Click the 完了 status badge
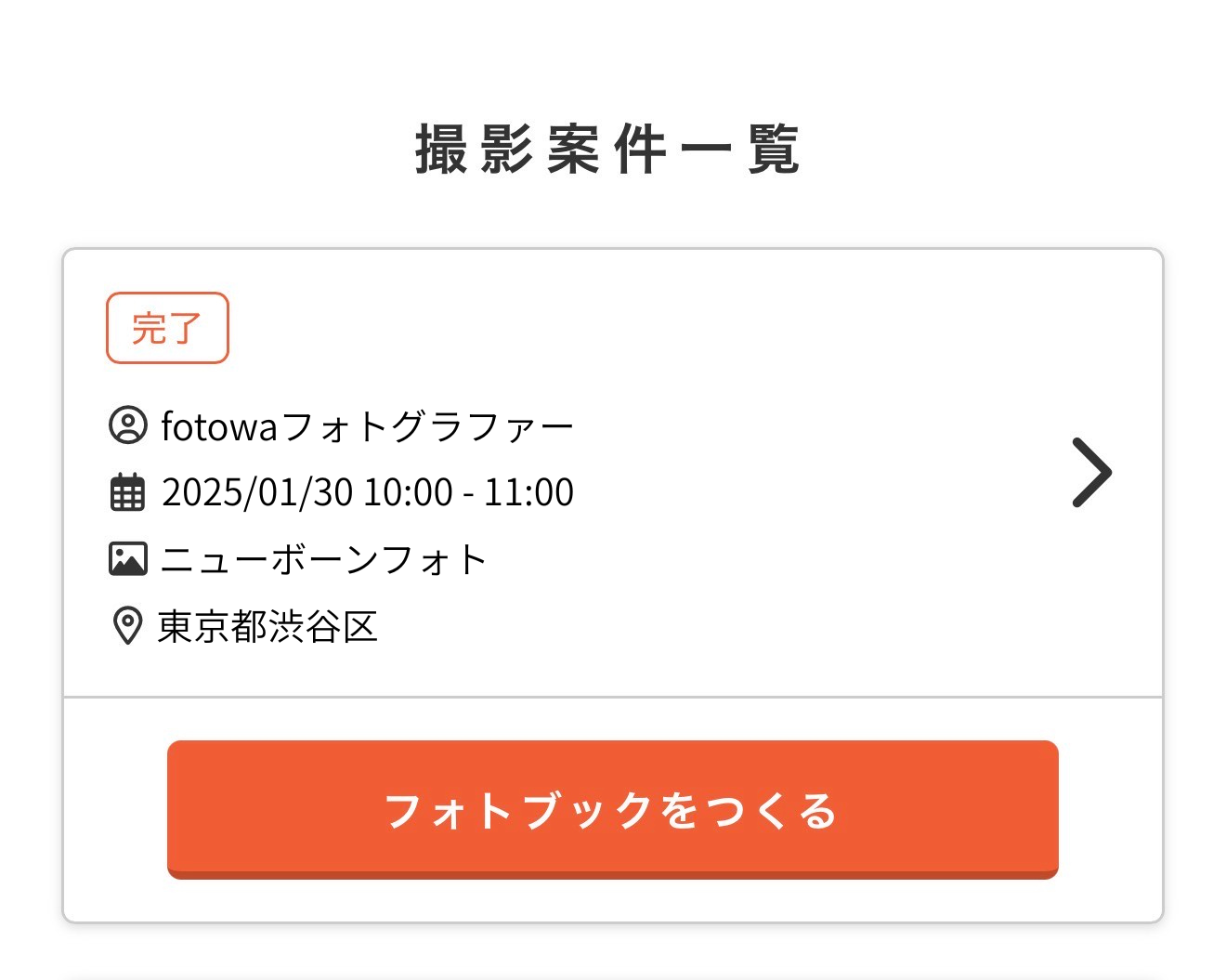Screen dimensions: 1226x980 pos(167,328)
